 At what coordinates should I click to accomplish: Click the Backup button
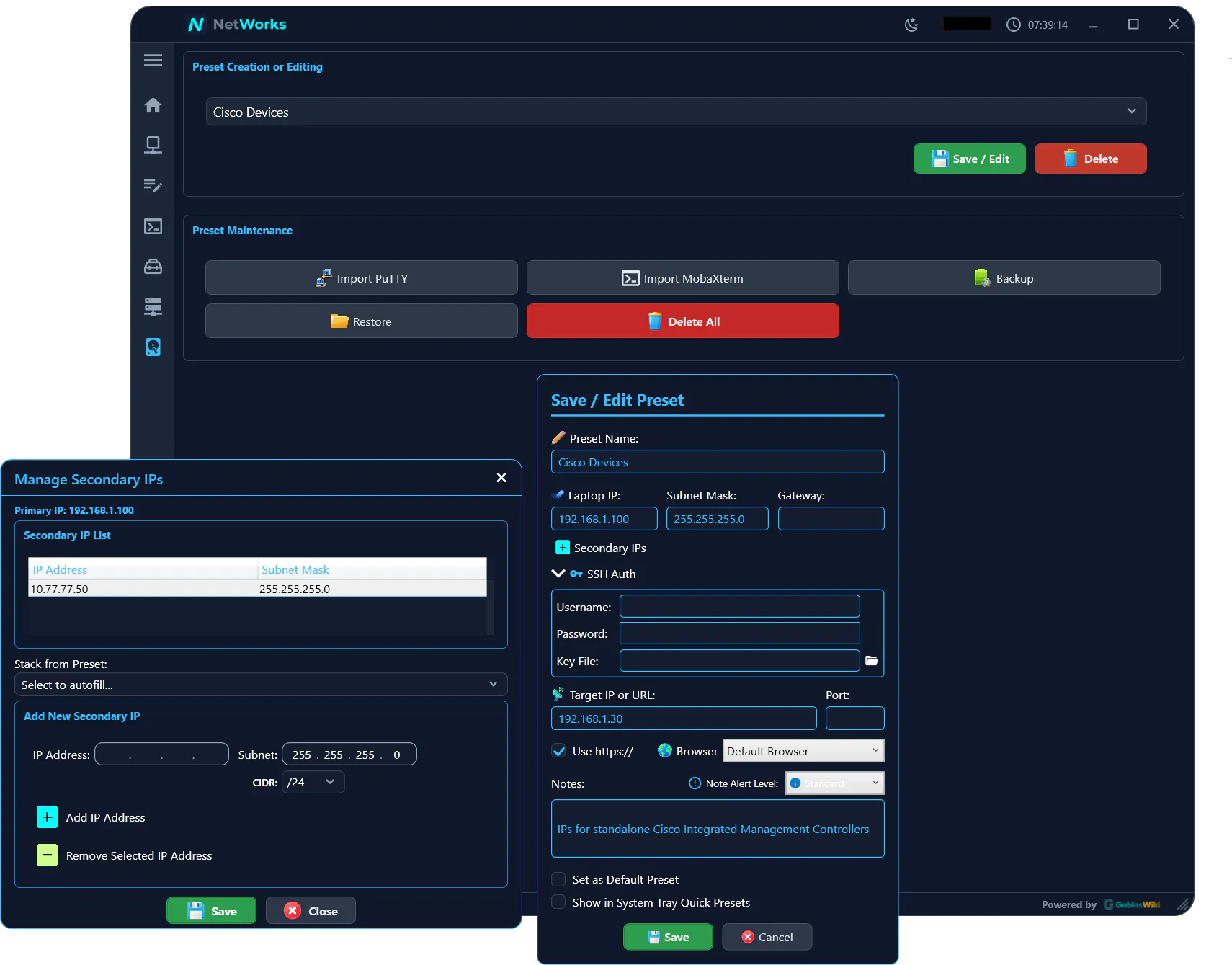(1004, 278)
